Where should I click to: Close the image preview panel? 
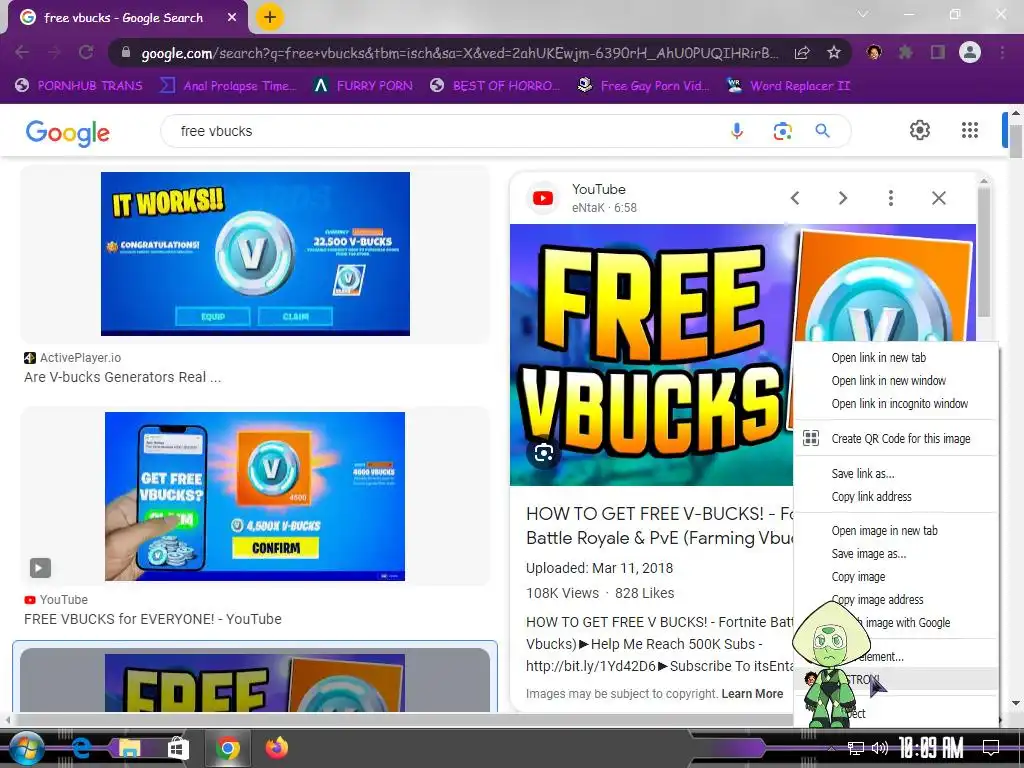[x=938, y=198]
